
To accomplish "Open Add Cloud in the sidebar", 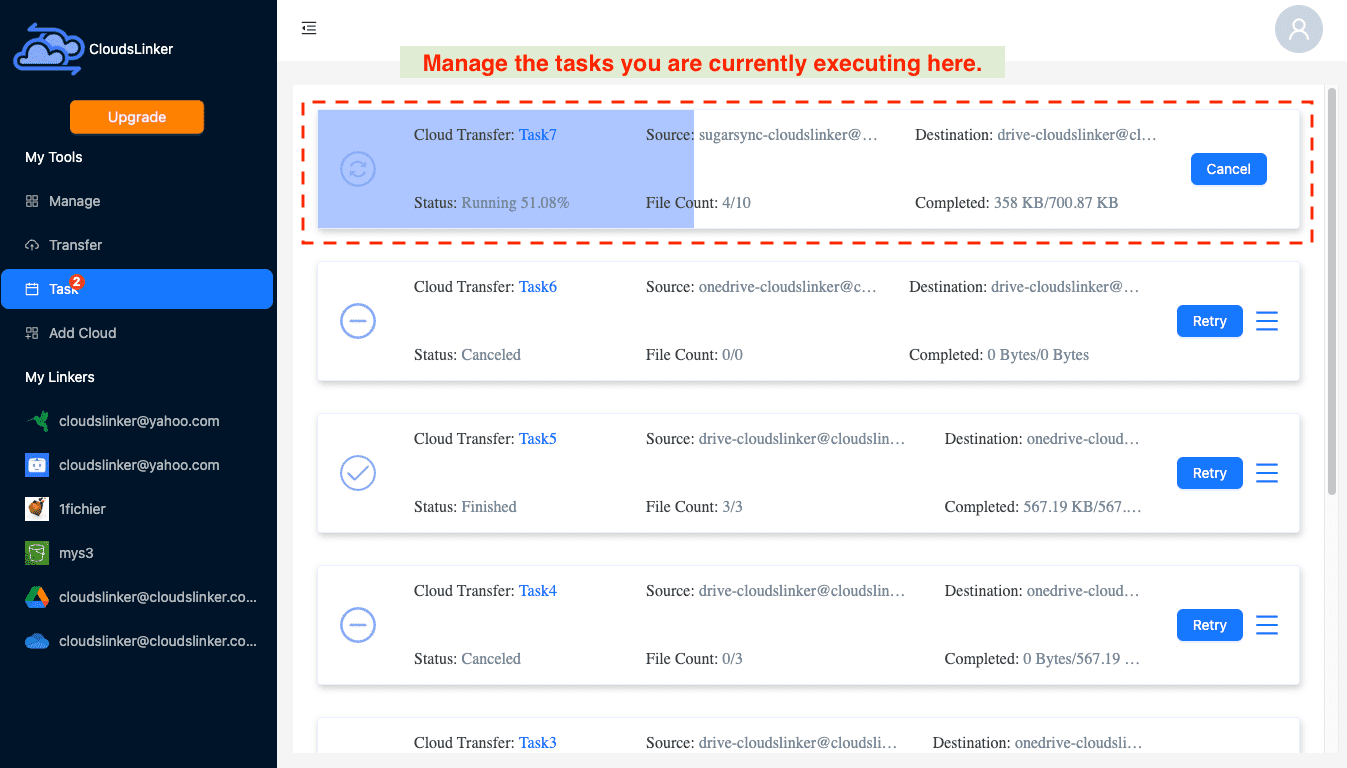I will 137,333.
